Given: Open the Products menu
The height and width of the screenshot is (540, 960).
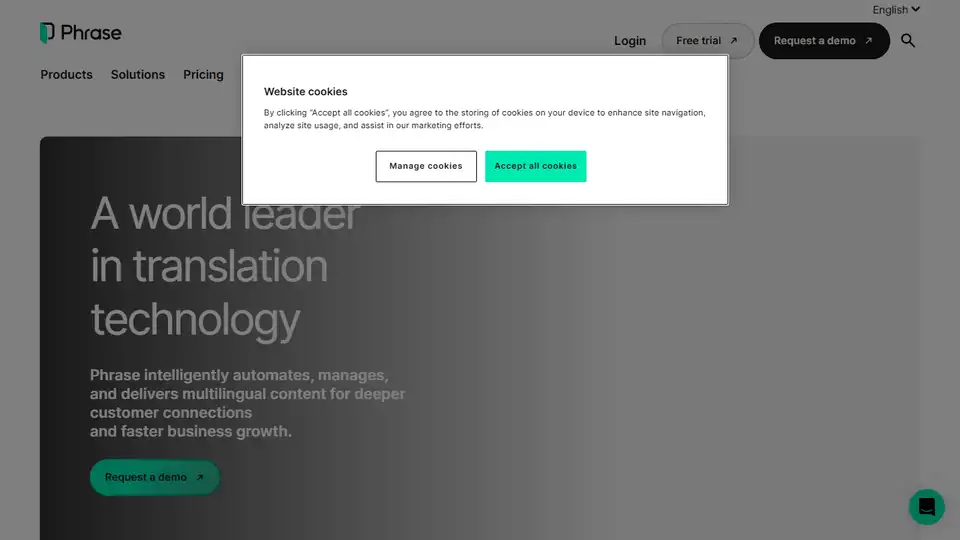Looking at the screenshot, I should [x=66, y=75].
